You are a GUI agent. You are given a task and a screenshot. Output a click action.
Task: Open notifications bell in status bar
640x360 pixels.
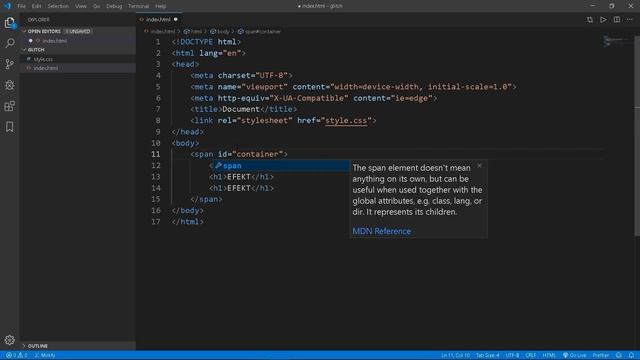pos(631,355)
